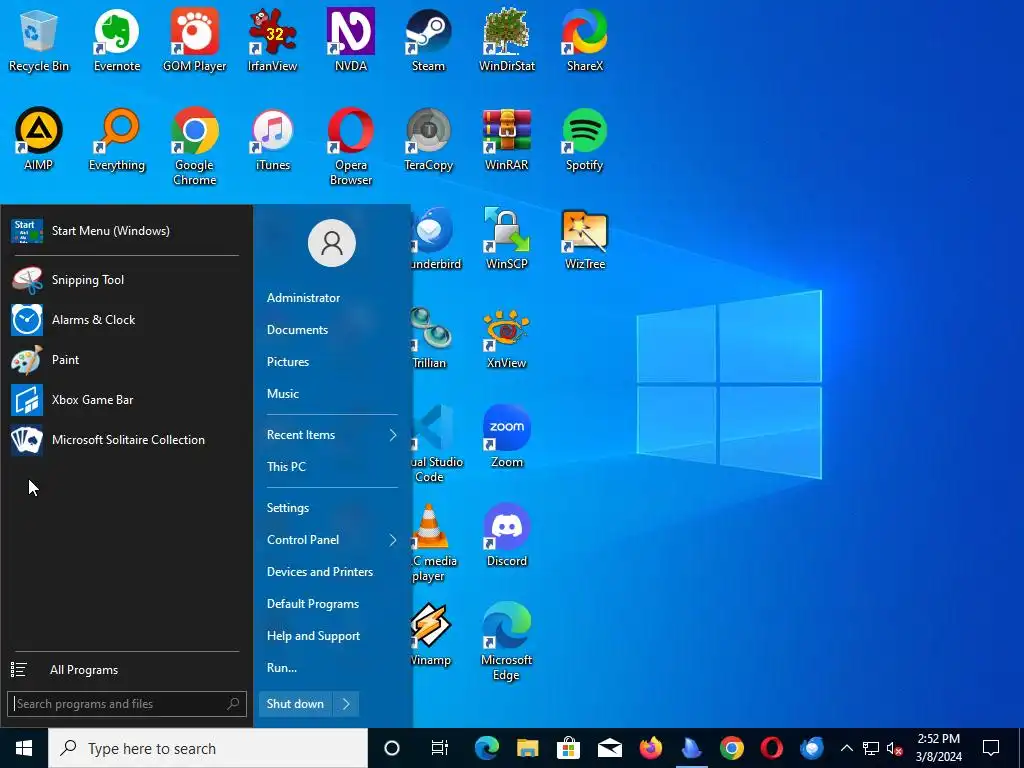Open the Spotify desktop icon
Image resolution: width=1024 pixels, height=768 pixels.
[584, 139]
